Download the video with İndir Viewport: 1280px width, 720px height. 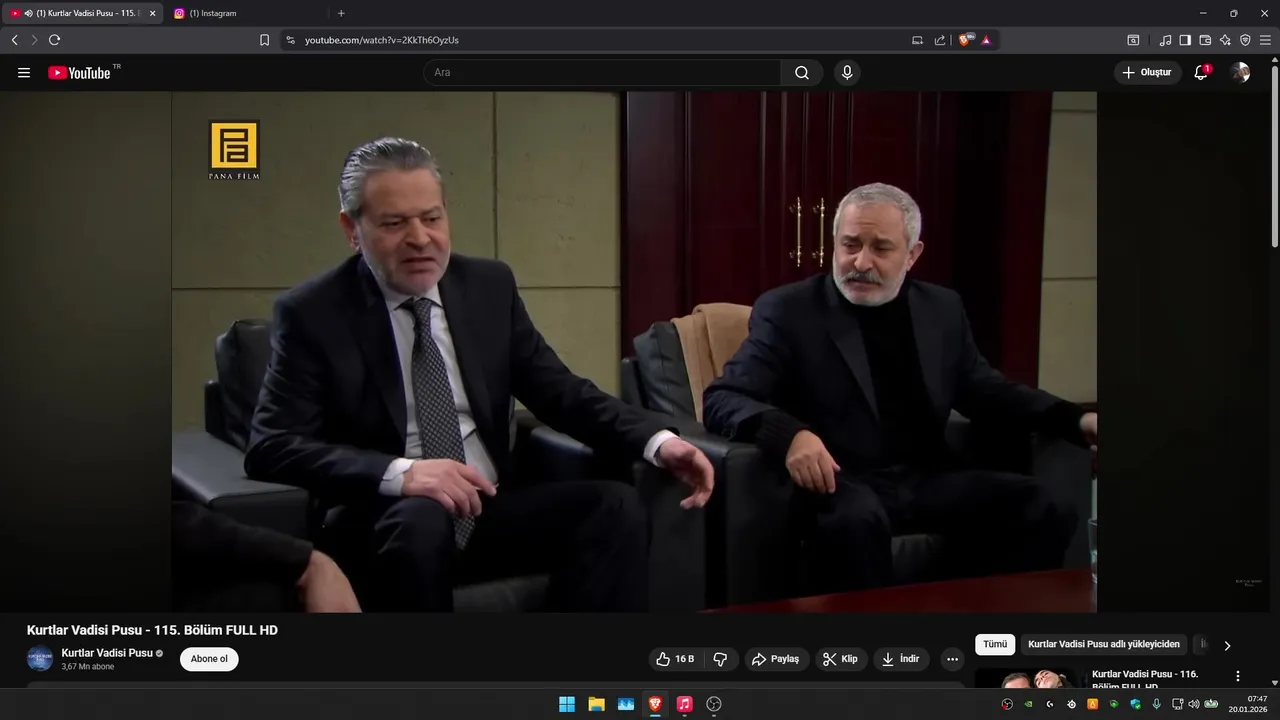pos(901,659)
